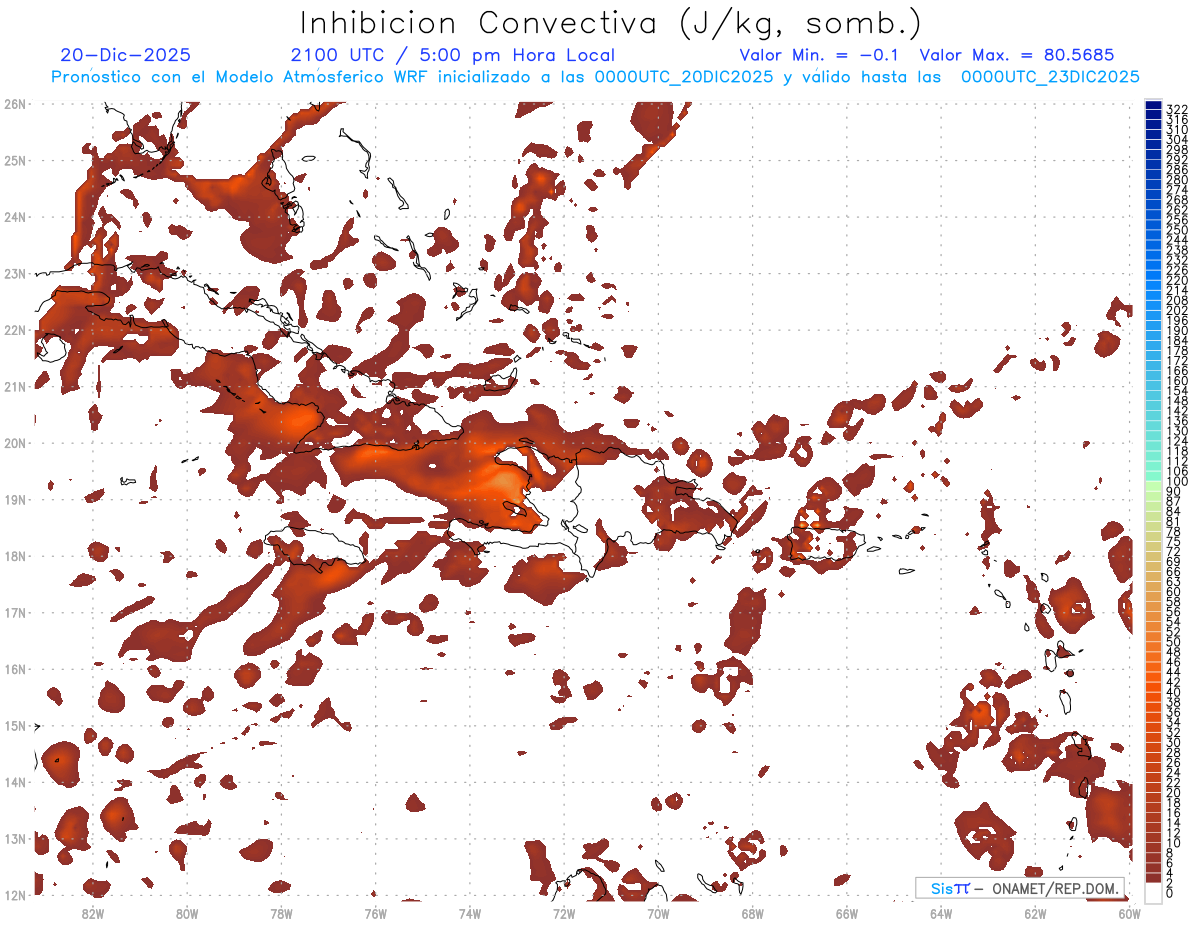Click the 78W longitude label

pos(281,913)
